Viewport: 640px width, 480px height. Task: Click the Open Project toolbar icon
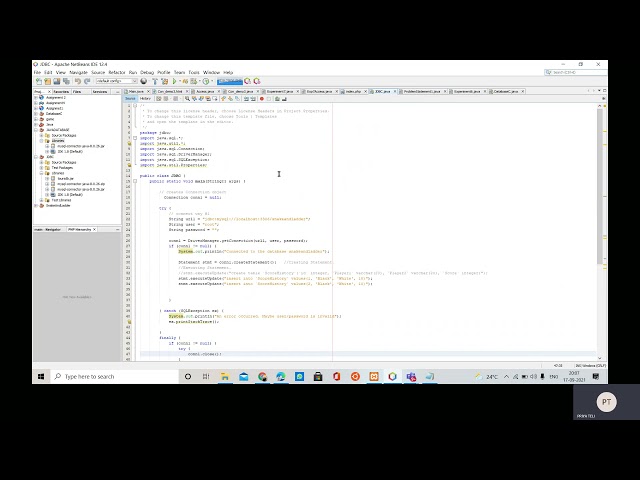pyautogui.click(x=57, y=81)
